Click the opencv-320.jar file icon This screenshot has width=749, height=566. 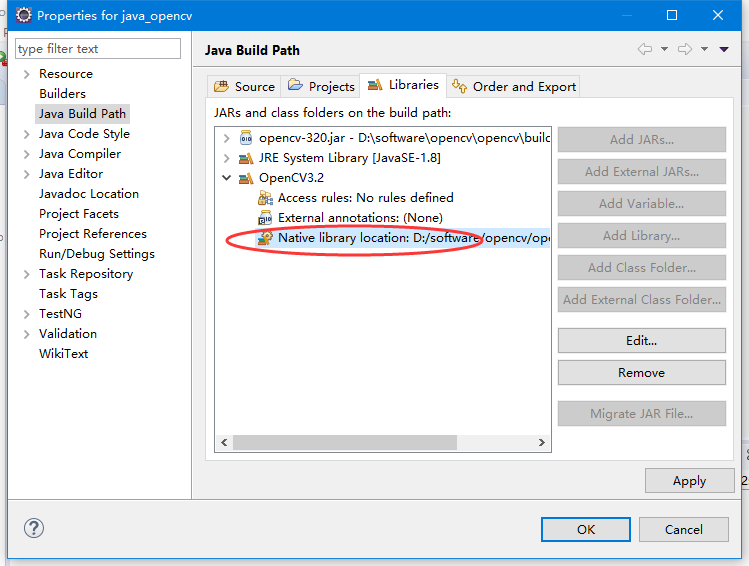point(246,138)
